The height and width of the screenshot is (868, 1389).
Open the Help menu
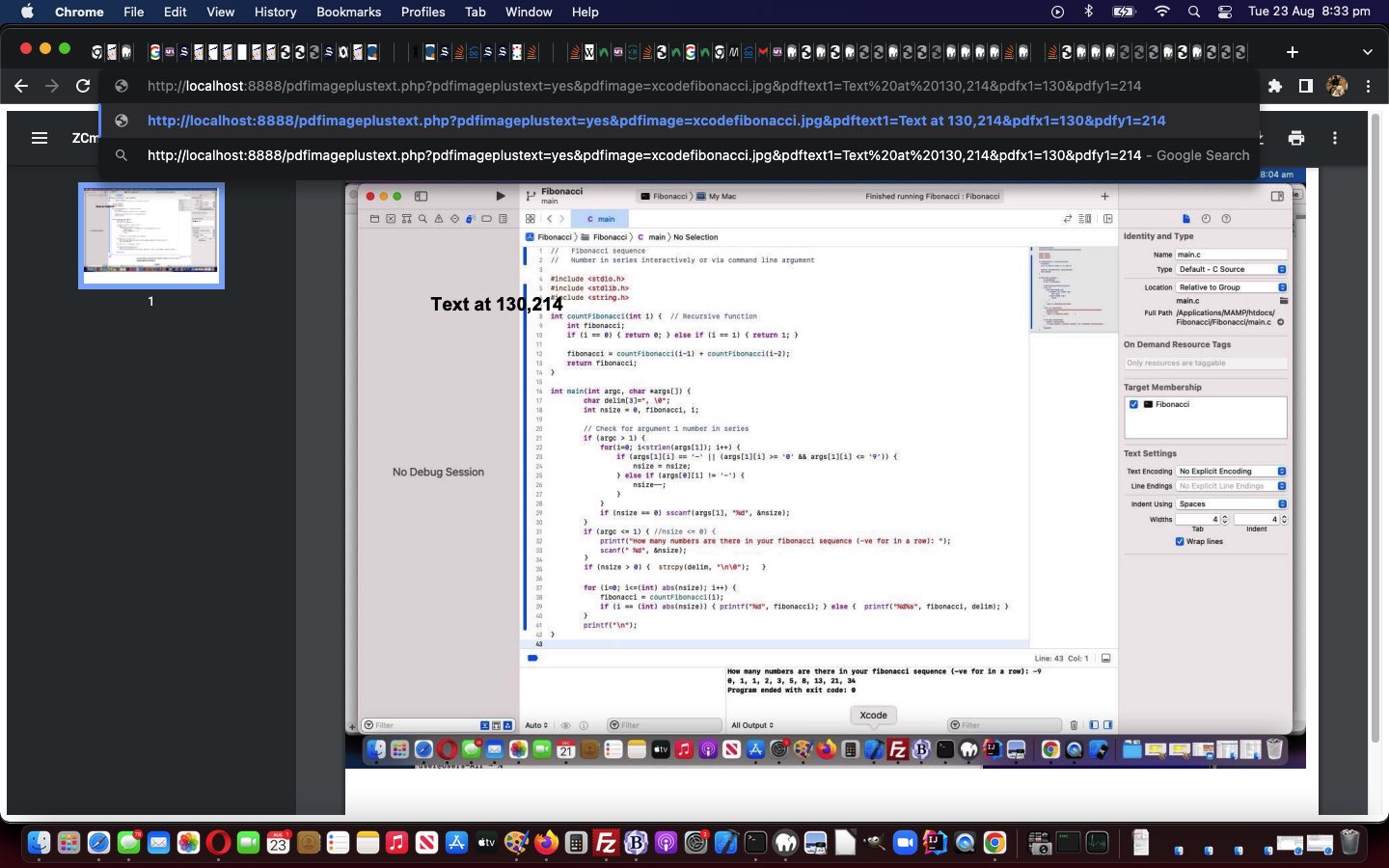point(585,12)
